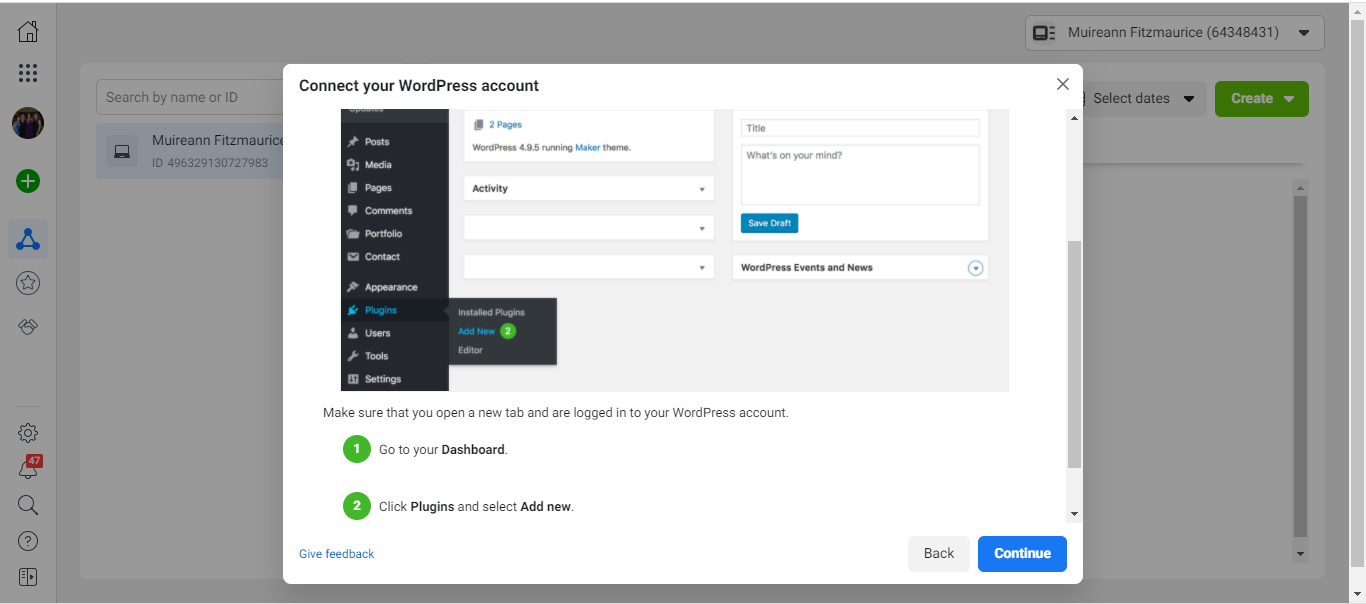The width and height of the screenshot is (1366, 604).
Task: Open the all tools grid menu
Action: 28,73
